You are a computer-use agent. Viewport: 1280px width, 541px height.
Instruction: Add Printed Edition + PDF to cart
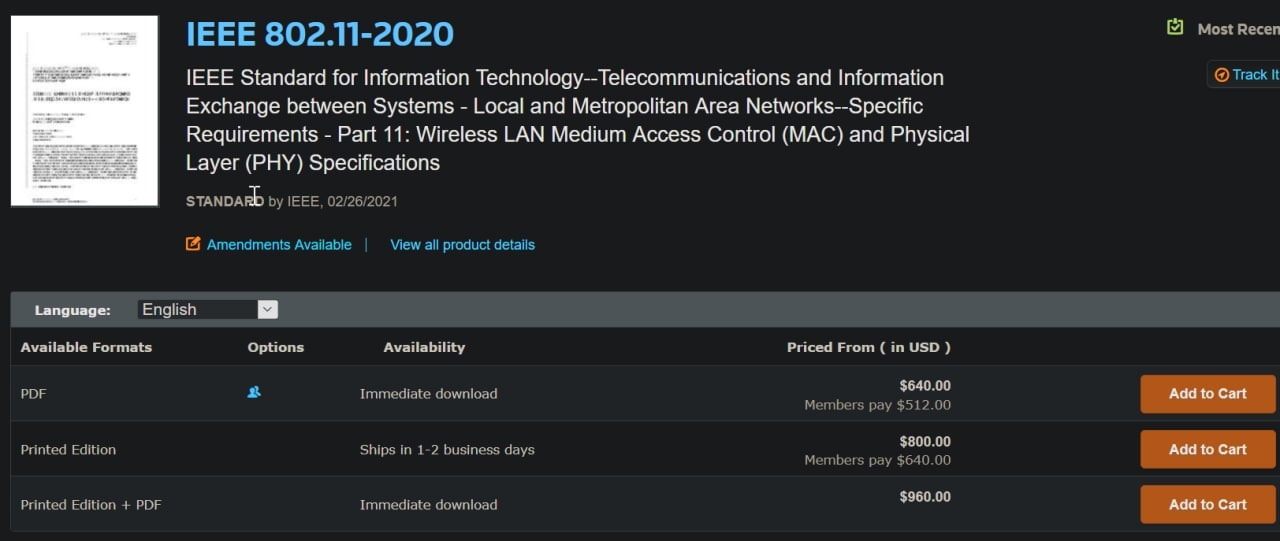pos(1208,504)
